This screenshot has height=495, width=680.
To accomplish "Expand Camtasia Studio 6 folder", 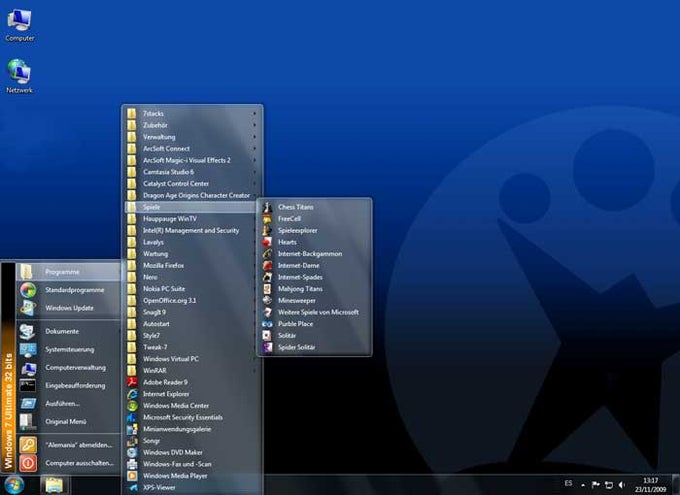I will coord(193,172).
